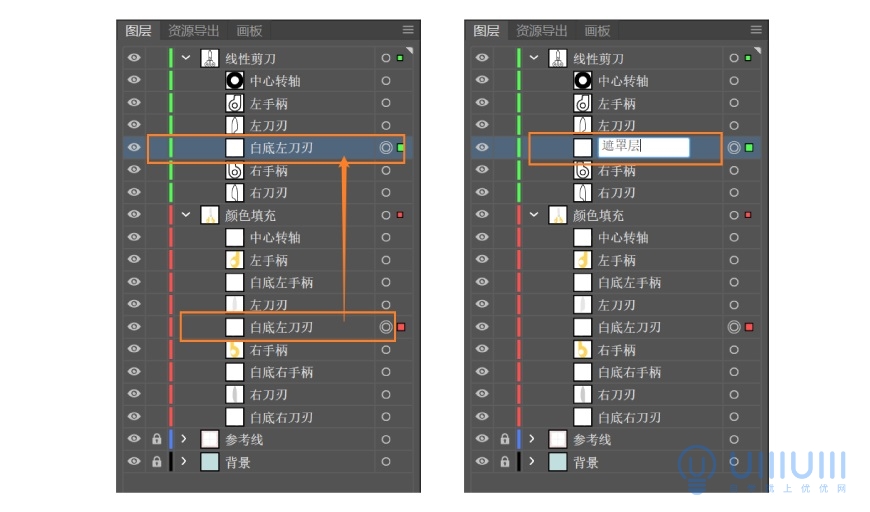Open the right Layers panel hamburger menu
The image size is (870, 512).
coord(756,30)
